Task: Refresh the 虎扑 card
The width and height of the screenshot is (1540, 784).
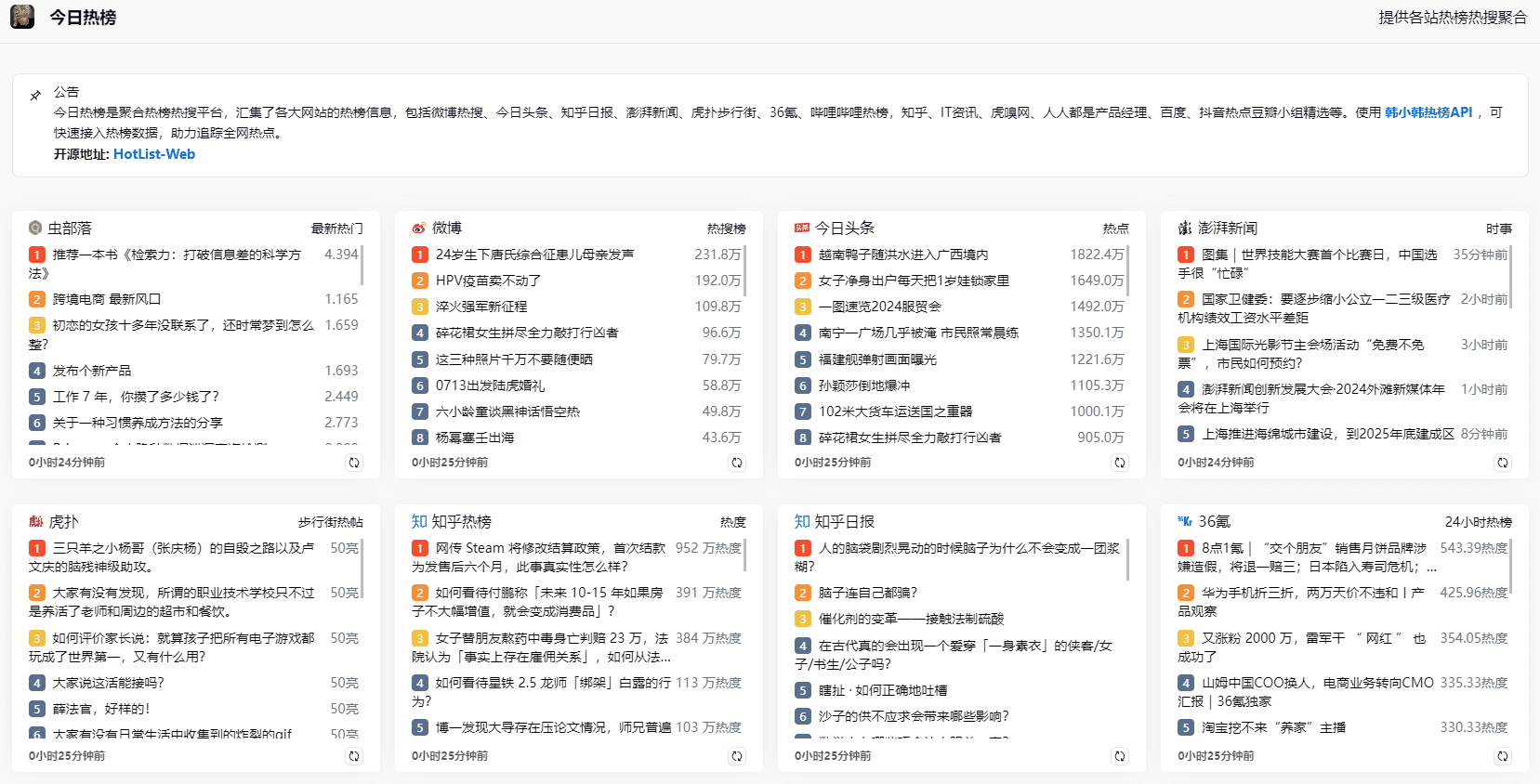Action: click(353, 756)
